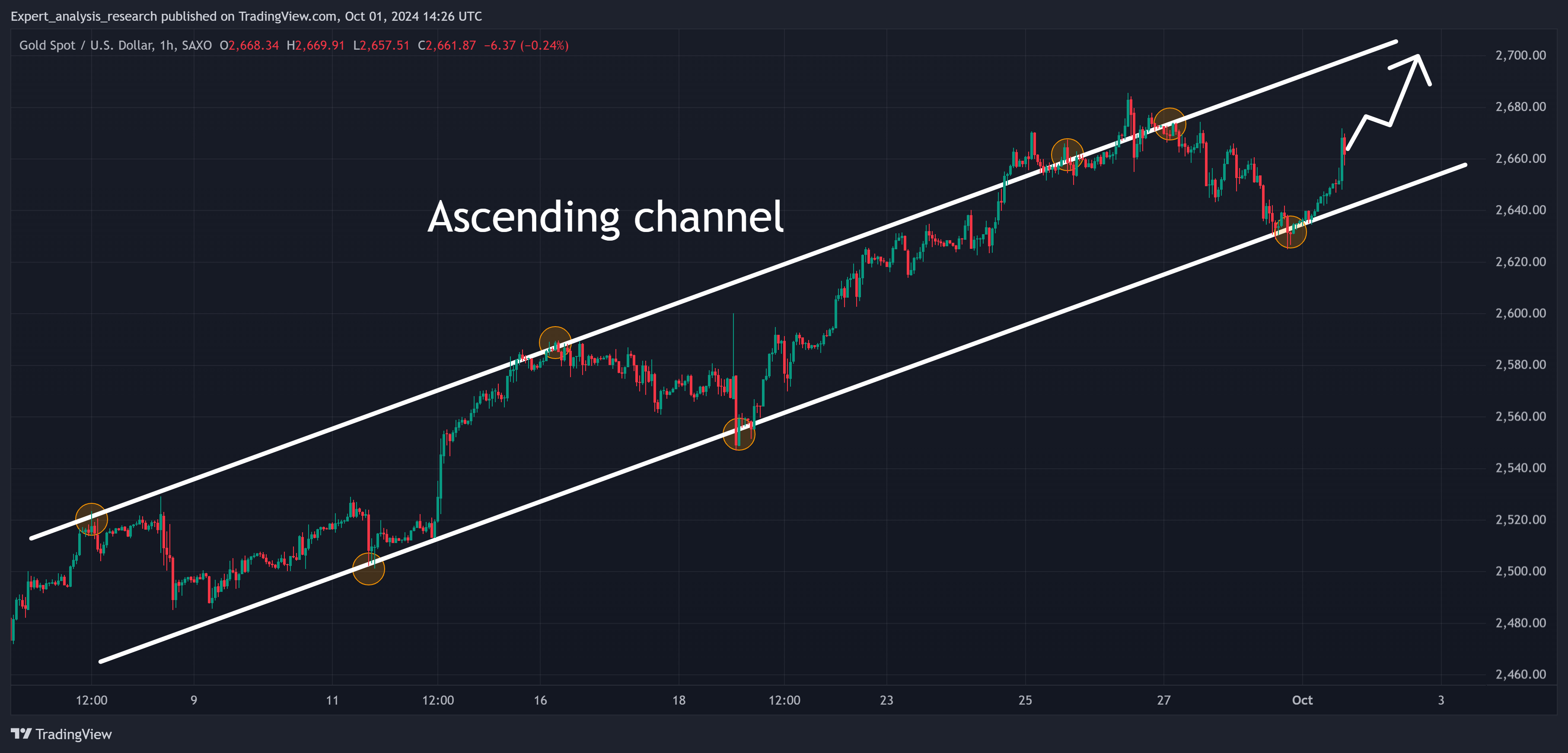1568x753 pixels.
Task: Click the 'Gold Spot / U.S. Dollar, 1h, SAXO' title
Action: point(116,46)
